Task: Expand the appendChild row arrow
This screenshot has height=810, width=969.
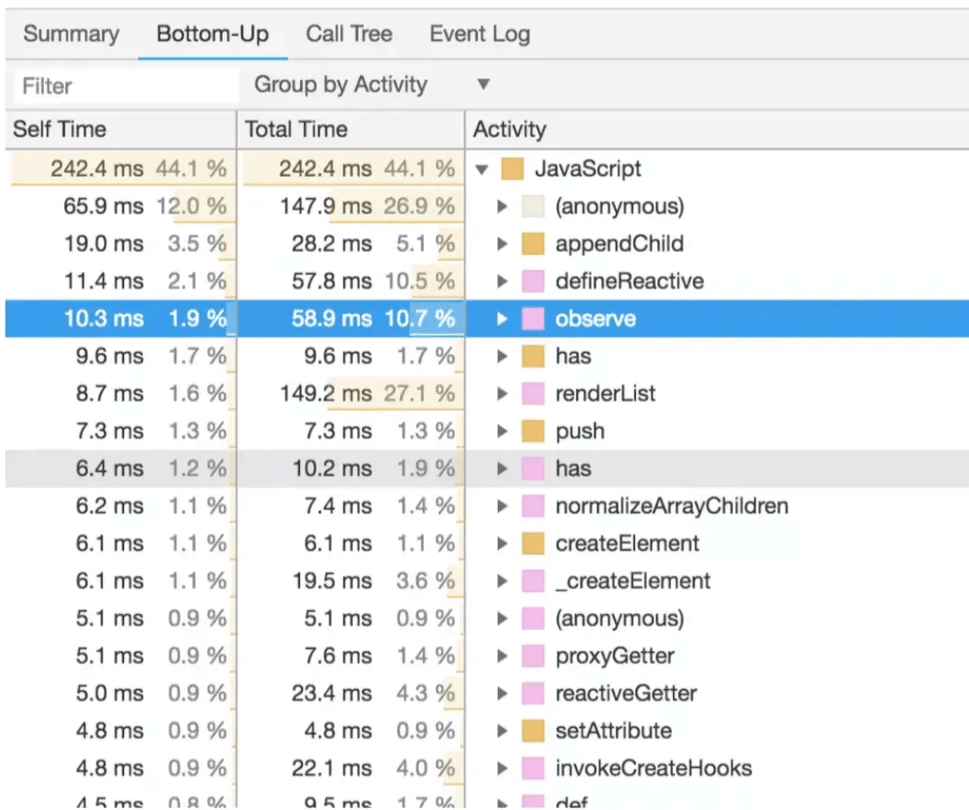Action: [503, 244]
